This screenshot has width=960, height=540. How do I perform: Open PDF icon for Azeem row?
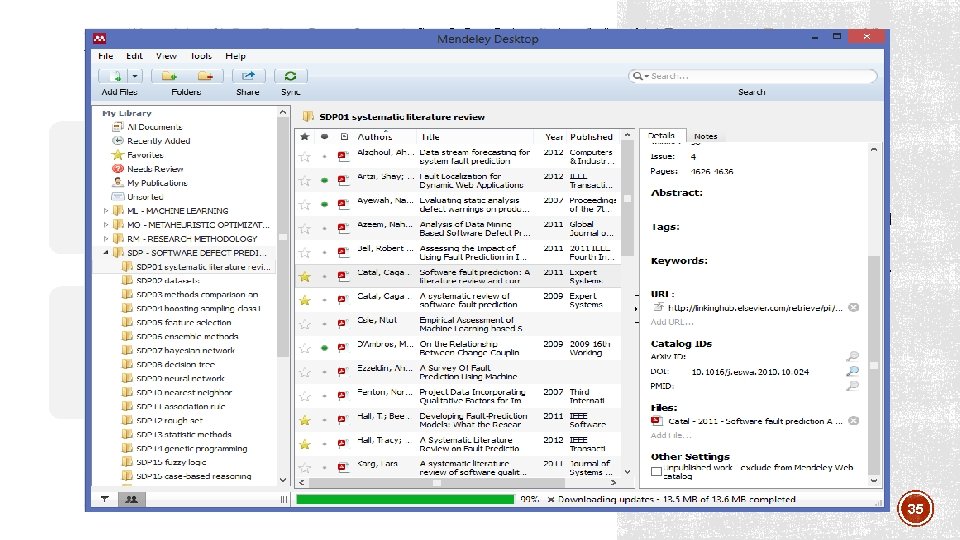coord(343,228)
